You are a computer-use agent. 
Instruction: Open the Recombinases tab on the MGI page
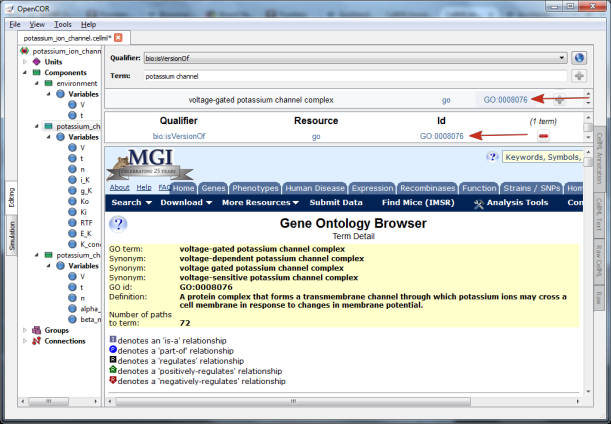point(427,188)
